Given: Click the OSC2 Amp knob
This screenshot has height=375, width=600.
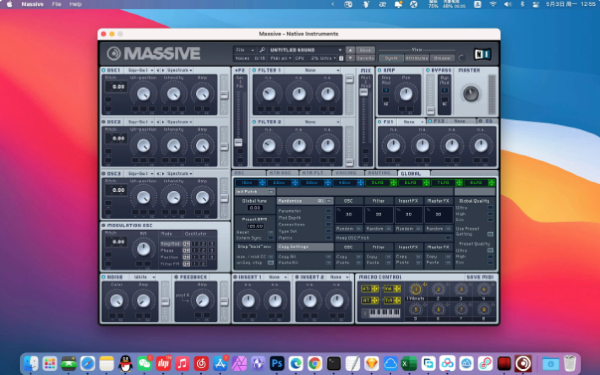Looking at the screenshot, I should pos(202,145).
